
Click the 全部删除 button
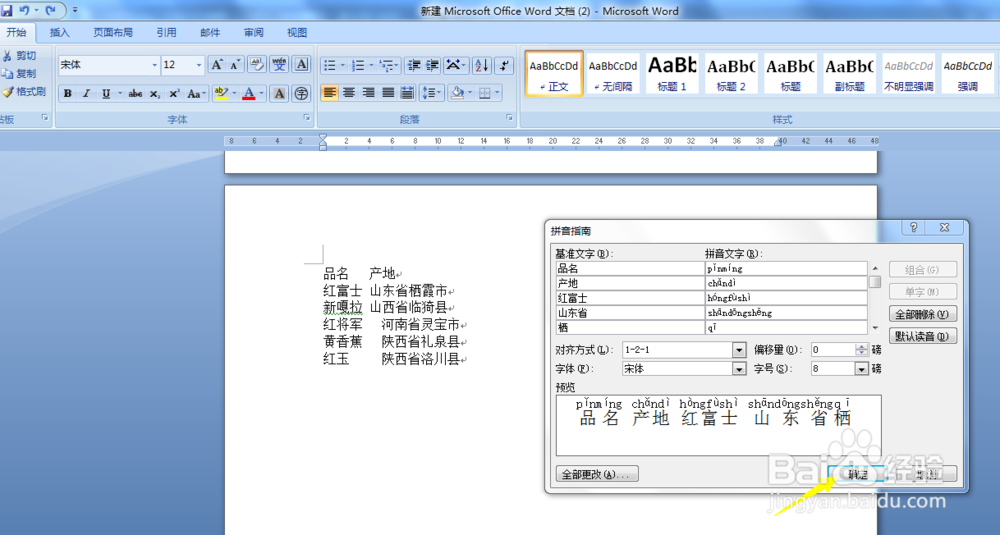(922, 314)
